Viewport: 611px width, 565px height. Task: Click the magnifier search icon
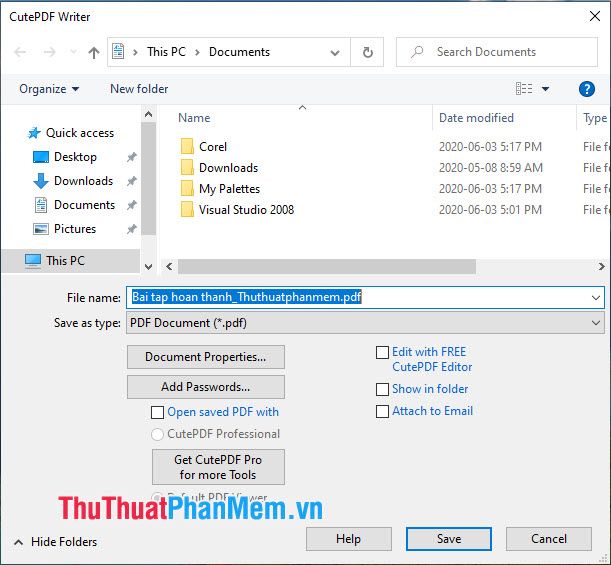coord(417,52)
